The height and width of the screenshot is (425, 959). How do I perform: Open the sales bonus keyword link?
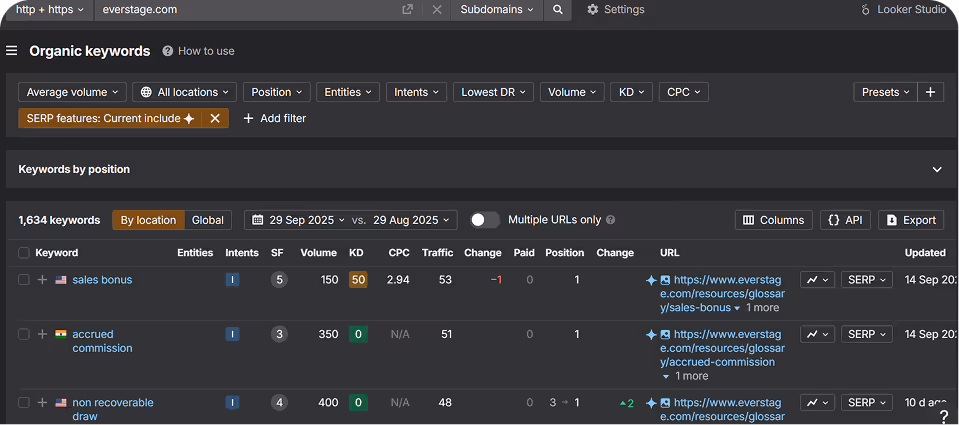coord(102,279)
